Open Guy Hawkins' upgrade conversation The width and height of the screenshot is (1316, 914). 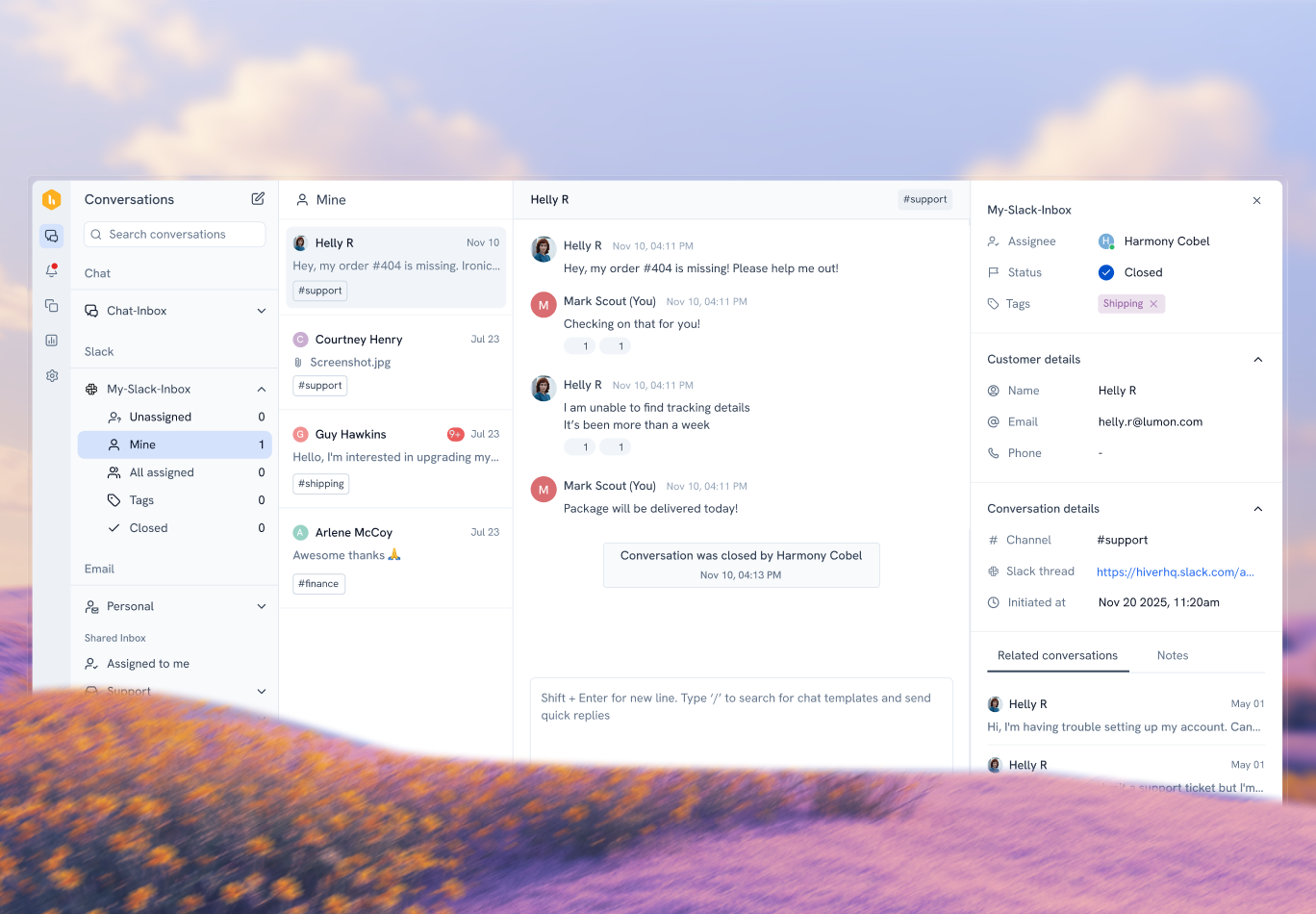(x=396, y=459)
